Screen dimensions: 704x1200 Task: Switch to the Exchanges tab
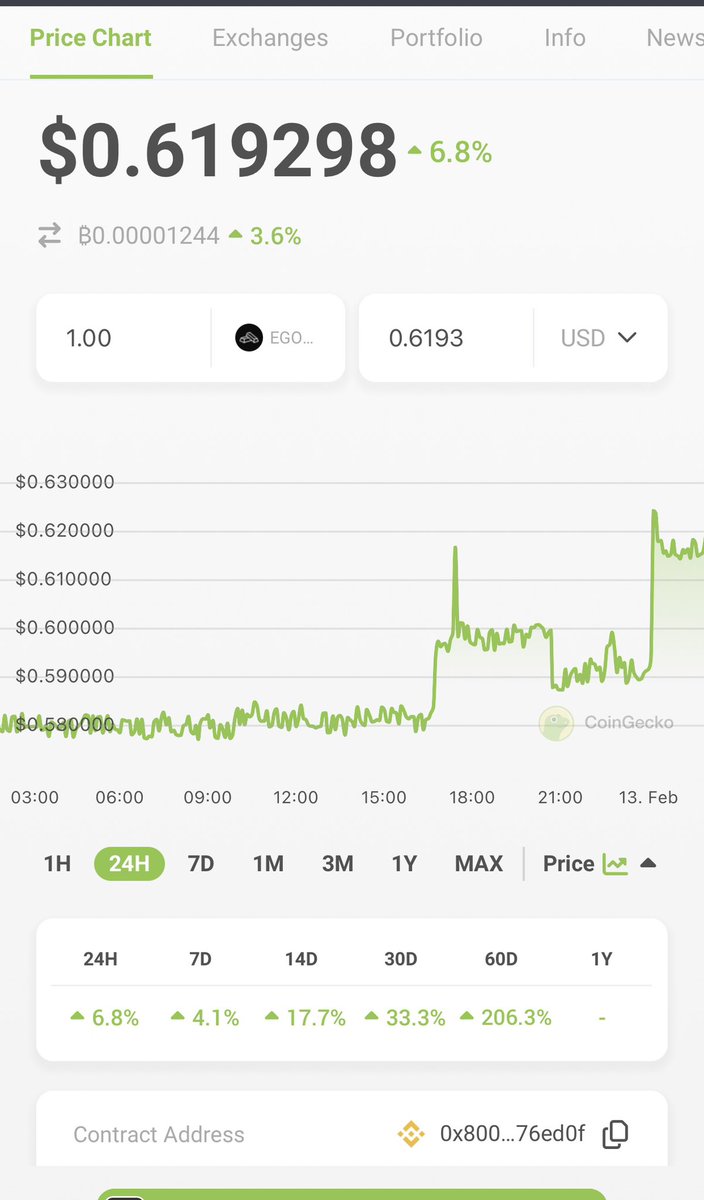(270, 38)
